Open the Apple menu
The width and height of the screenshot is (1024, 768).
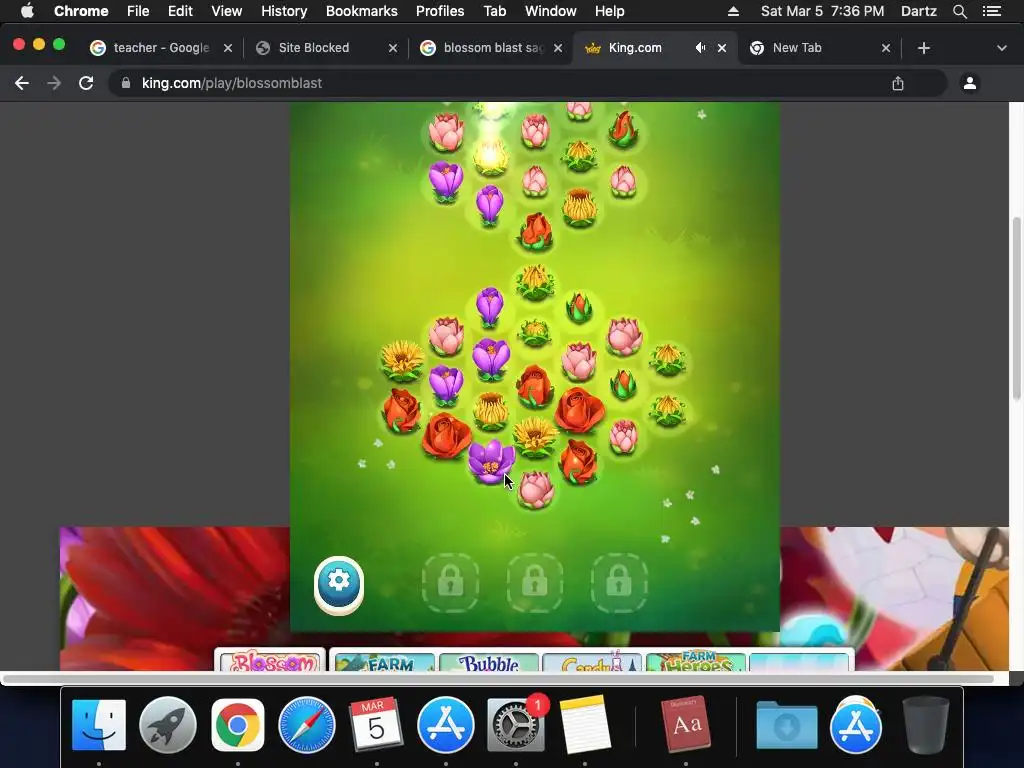[27, 11]
